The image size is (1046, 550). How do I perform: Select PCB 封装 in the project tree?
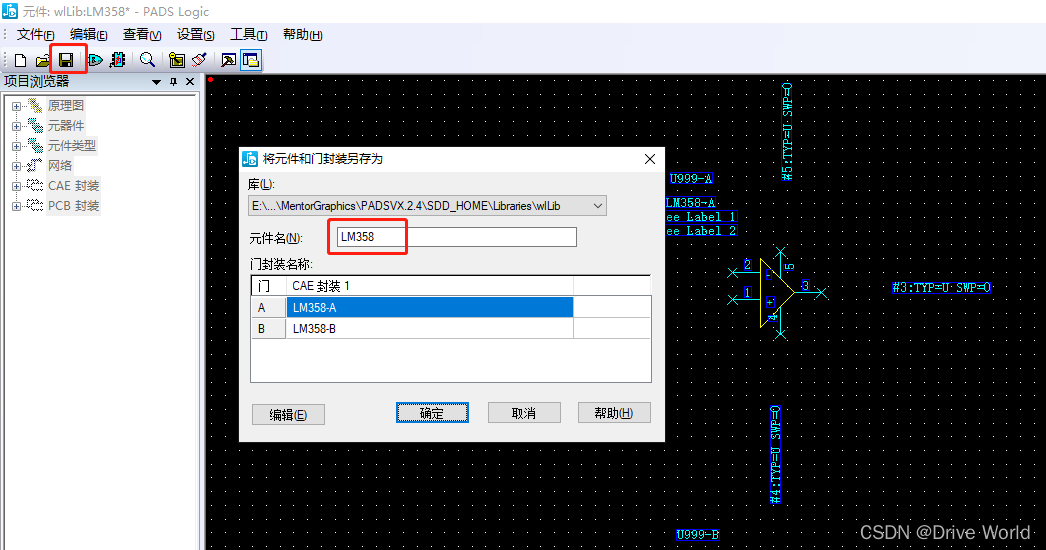(x=73, y=206)
